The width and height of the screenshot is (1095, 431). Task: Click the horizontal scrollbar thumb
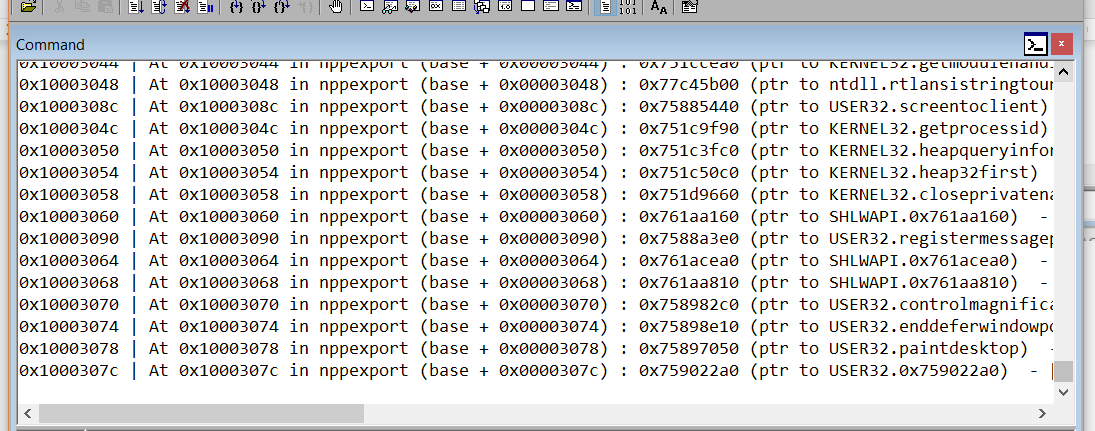point(201,413)
